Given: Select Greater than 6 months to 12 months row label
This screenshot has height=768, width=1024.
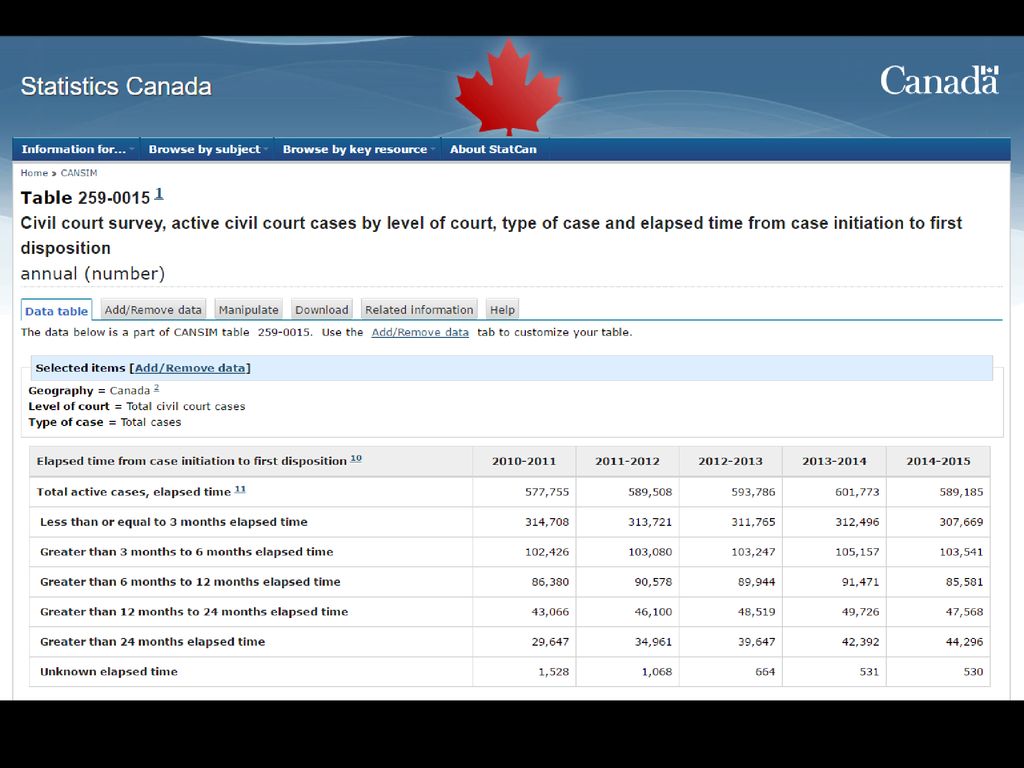Looking at the screenshot, I should click(x=190, y=582).
